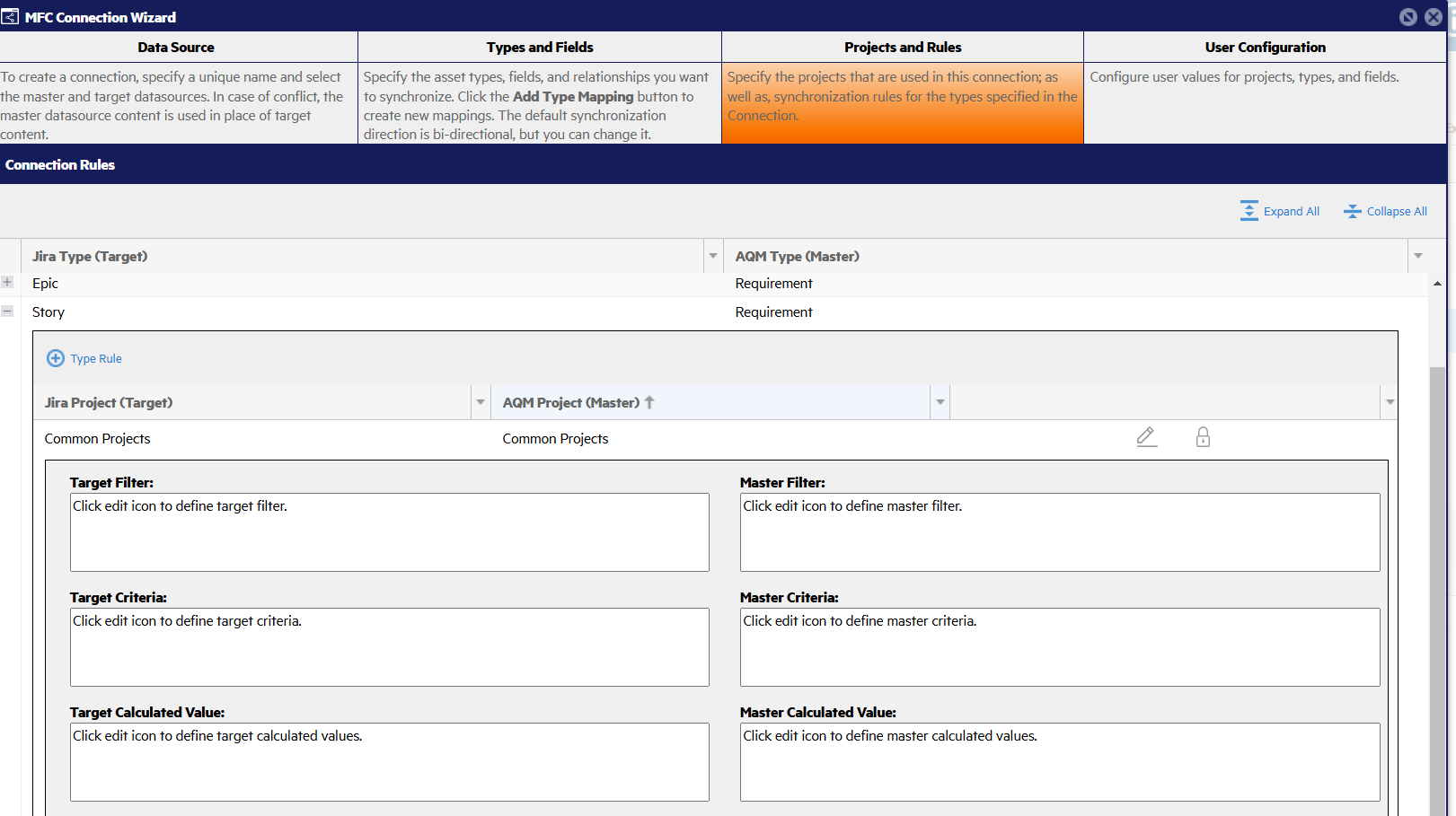Click the pencil edit icon for Common Projects
The image size is (1456, 816).
1146,437
